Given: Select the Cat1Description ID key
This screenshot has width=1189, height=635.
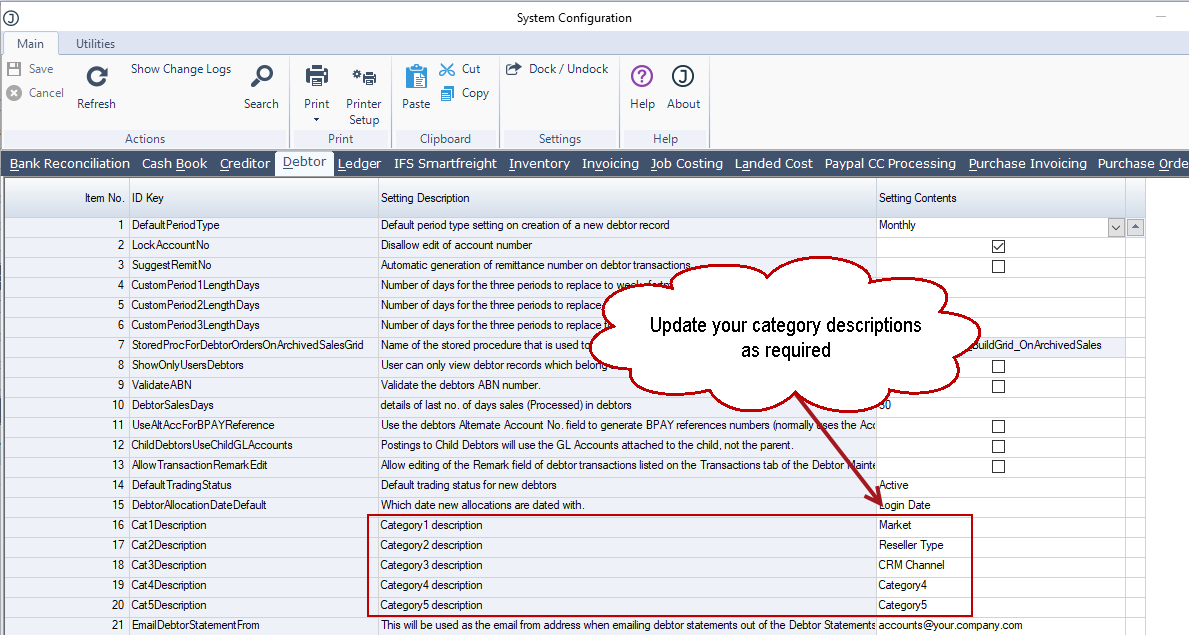Looking at the screenshot, I should pyautogui.click(x=168, y=525).
